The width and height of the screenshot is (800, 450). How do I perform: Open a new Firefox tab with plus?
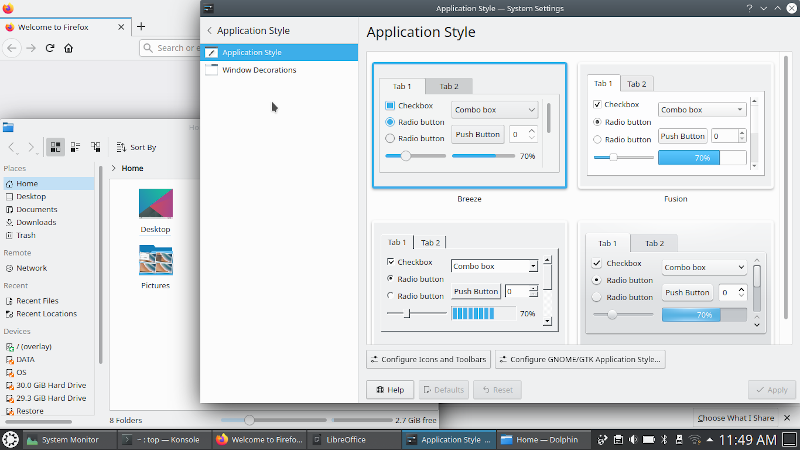click(x=141, y=27)
